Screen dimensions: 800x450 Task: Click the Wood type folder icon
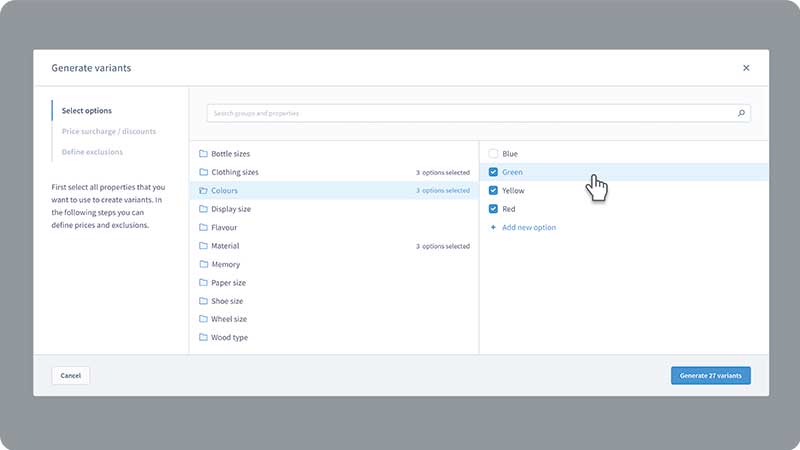[x=203, y=337]
